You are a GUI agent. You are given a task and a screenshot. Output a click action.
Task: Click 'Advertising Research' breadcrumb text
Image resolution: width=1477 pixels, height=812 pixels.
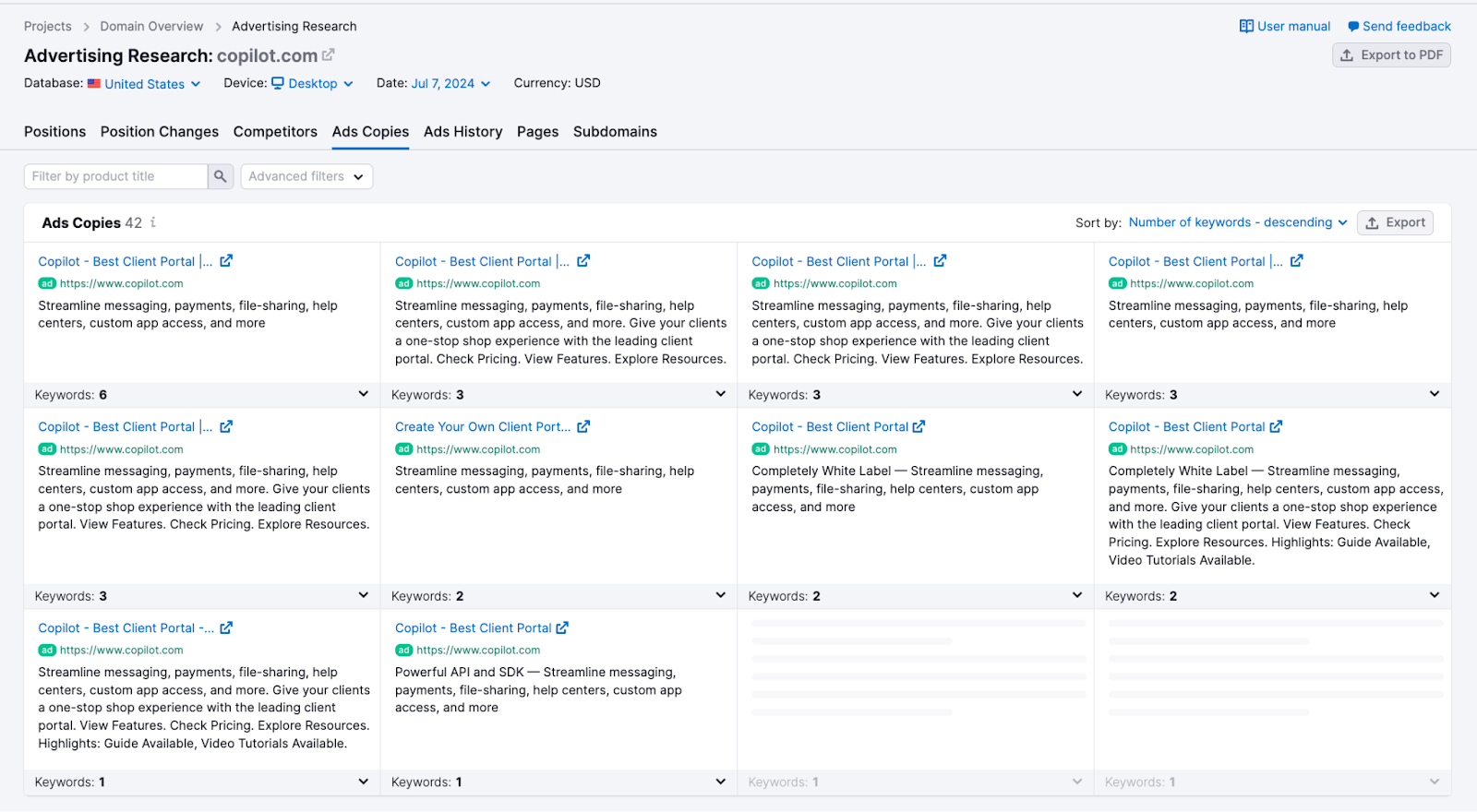point(294,26)
